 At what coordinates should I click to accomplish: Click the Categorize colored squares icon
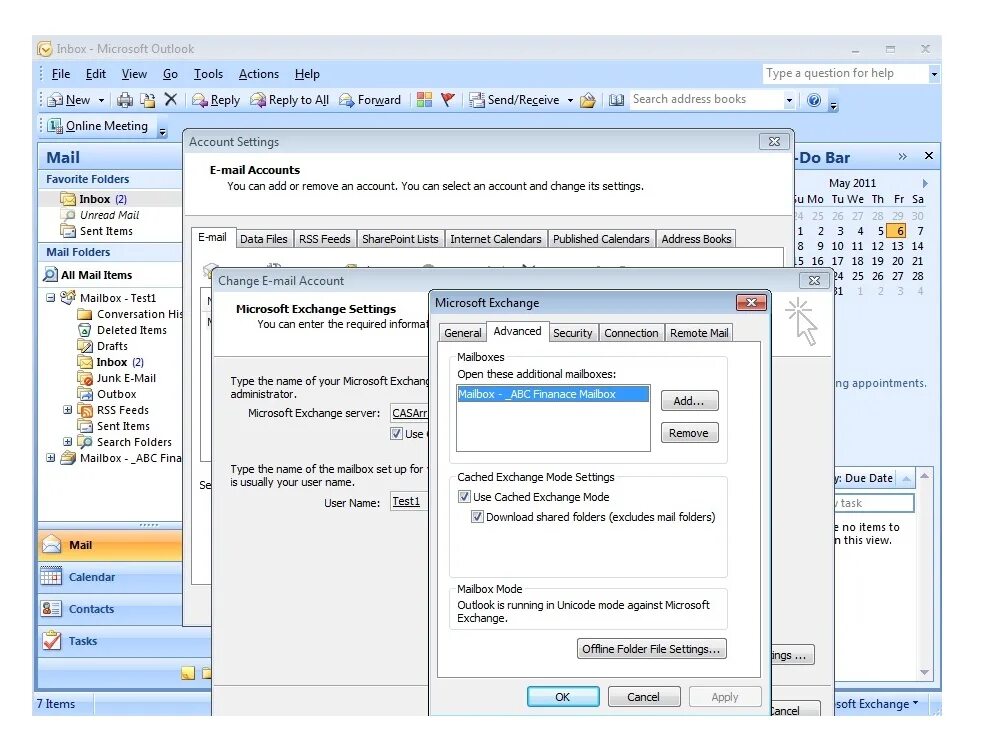click(425, 99)
